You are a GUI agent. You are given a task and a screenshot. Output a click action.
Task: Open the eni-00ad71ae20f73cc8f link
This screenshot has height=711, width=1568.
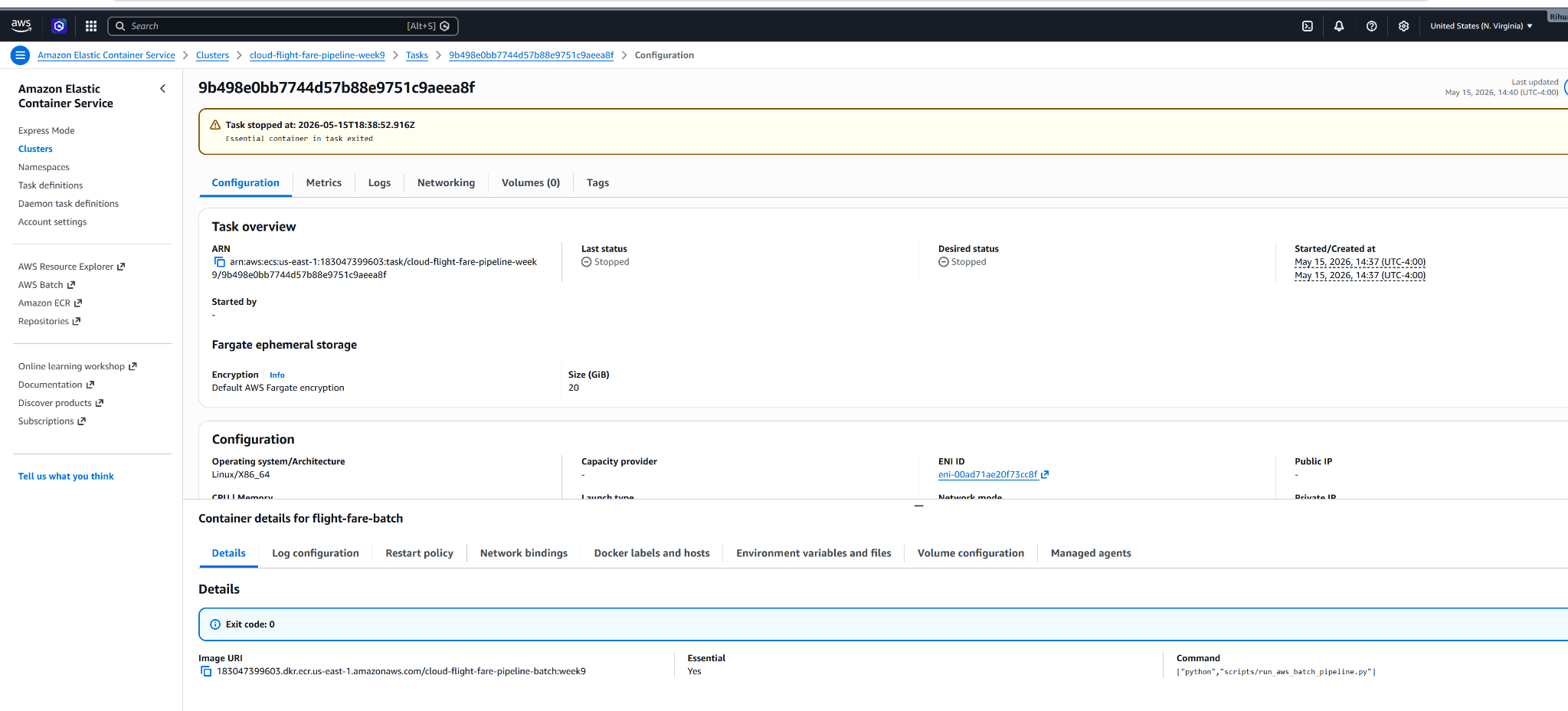click(987, 474)
